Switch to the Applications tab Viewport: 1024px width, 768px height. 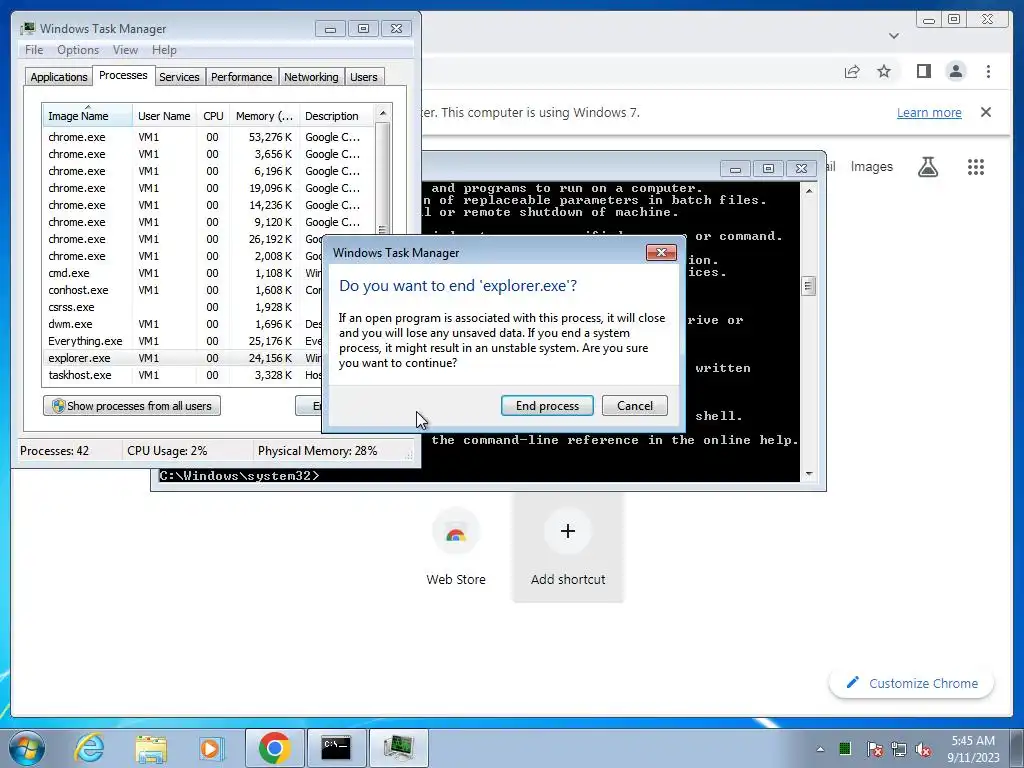click(59, 77)
